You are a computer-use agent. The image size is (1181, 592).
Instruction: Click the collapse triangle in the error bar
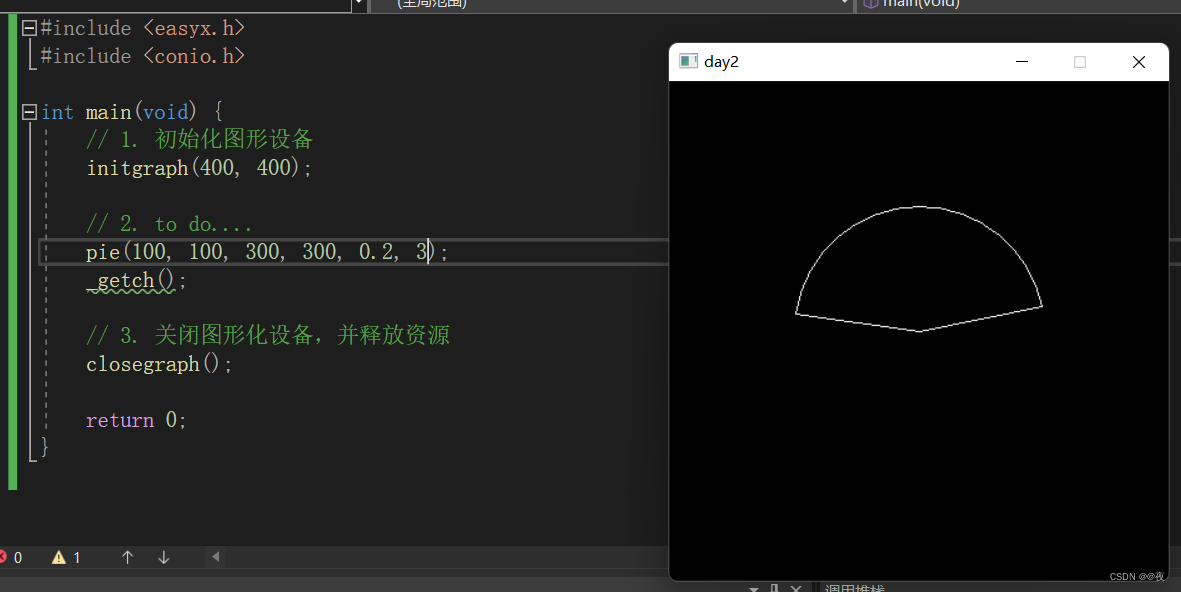215,557
